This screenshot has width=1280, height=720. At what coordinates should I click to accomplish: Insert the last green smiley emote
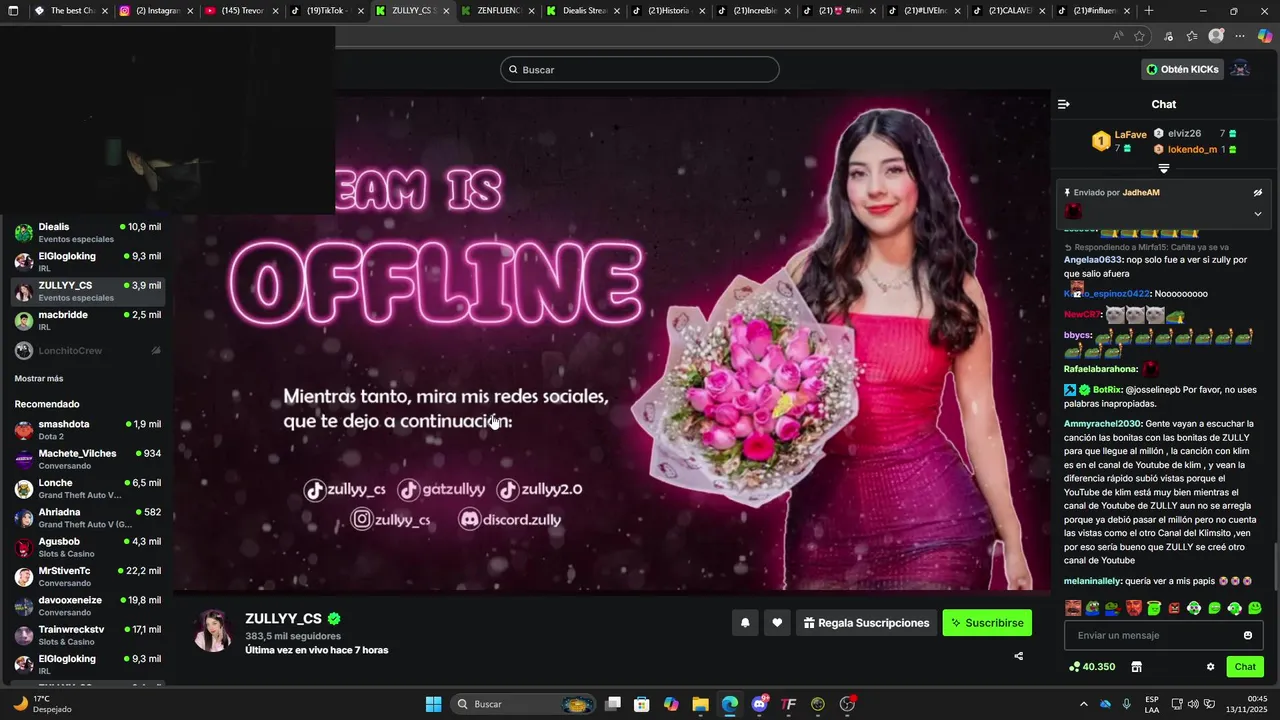(x=1255, y=608)
